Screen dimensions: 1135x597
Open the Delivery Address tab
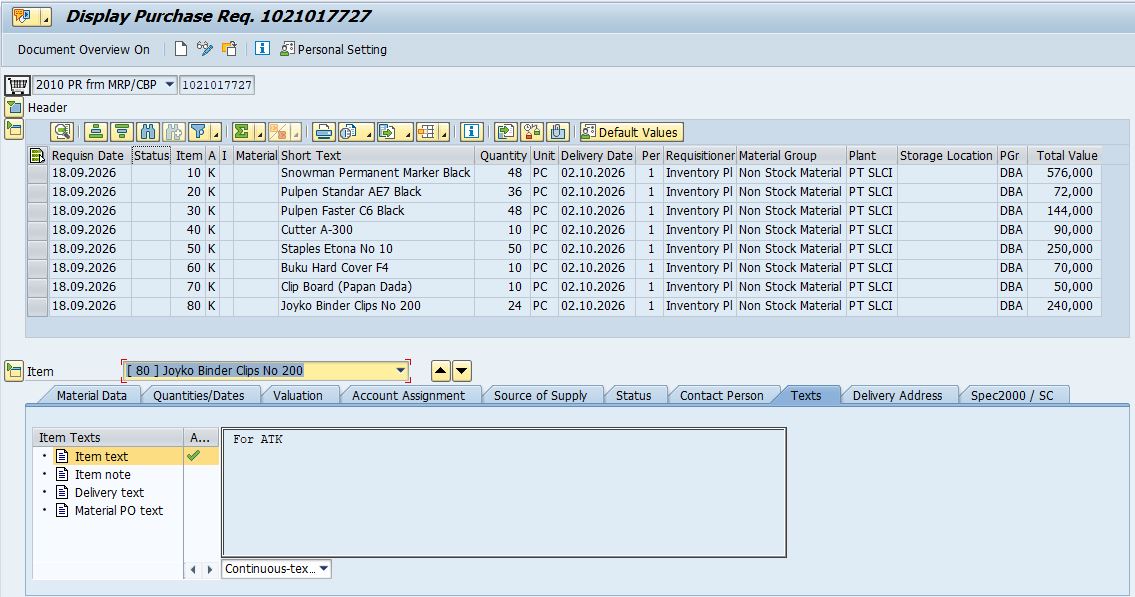(898, 395)
